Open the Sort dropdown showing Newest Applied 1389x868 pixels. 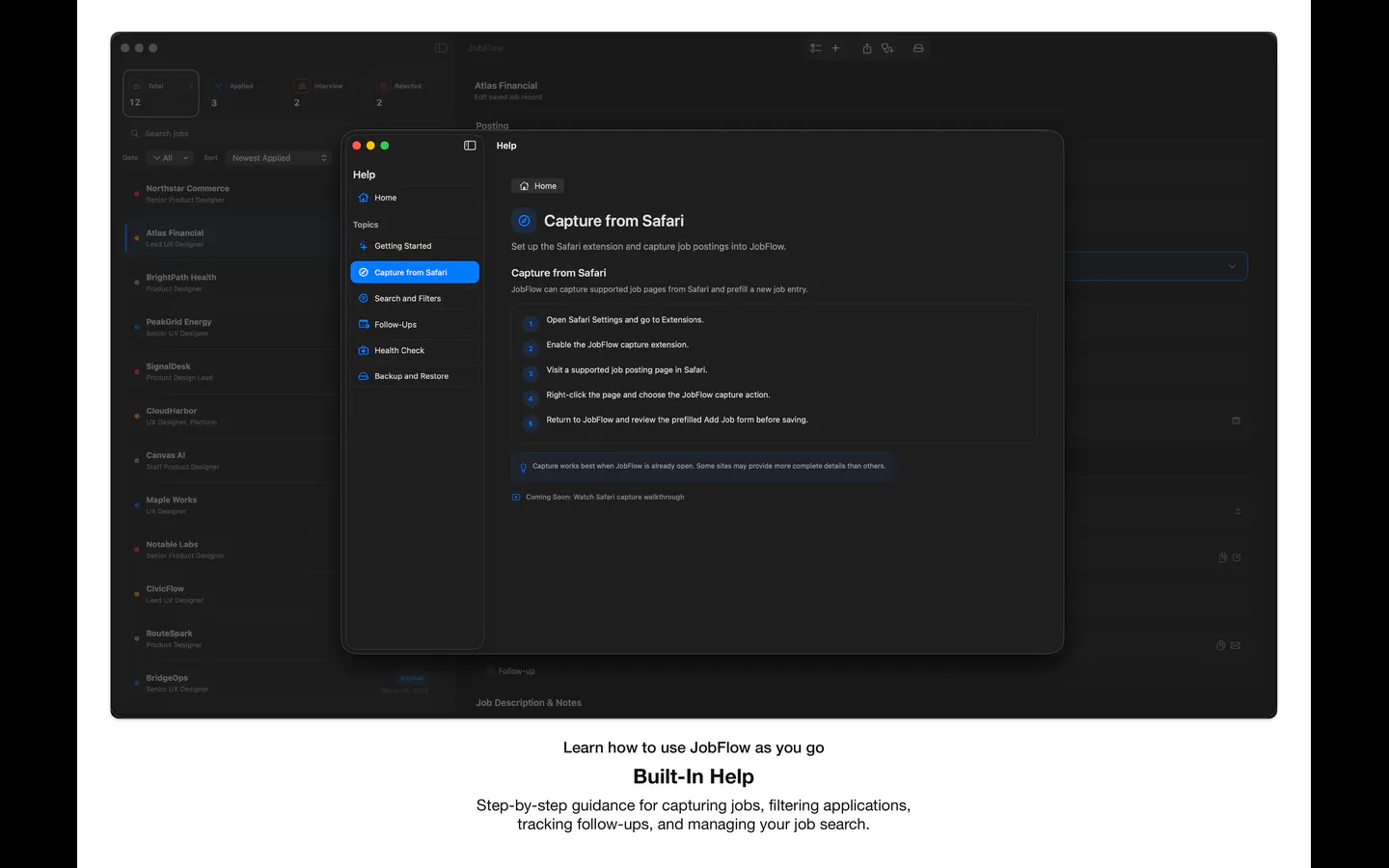[x=279, y=158]
